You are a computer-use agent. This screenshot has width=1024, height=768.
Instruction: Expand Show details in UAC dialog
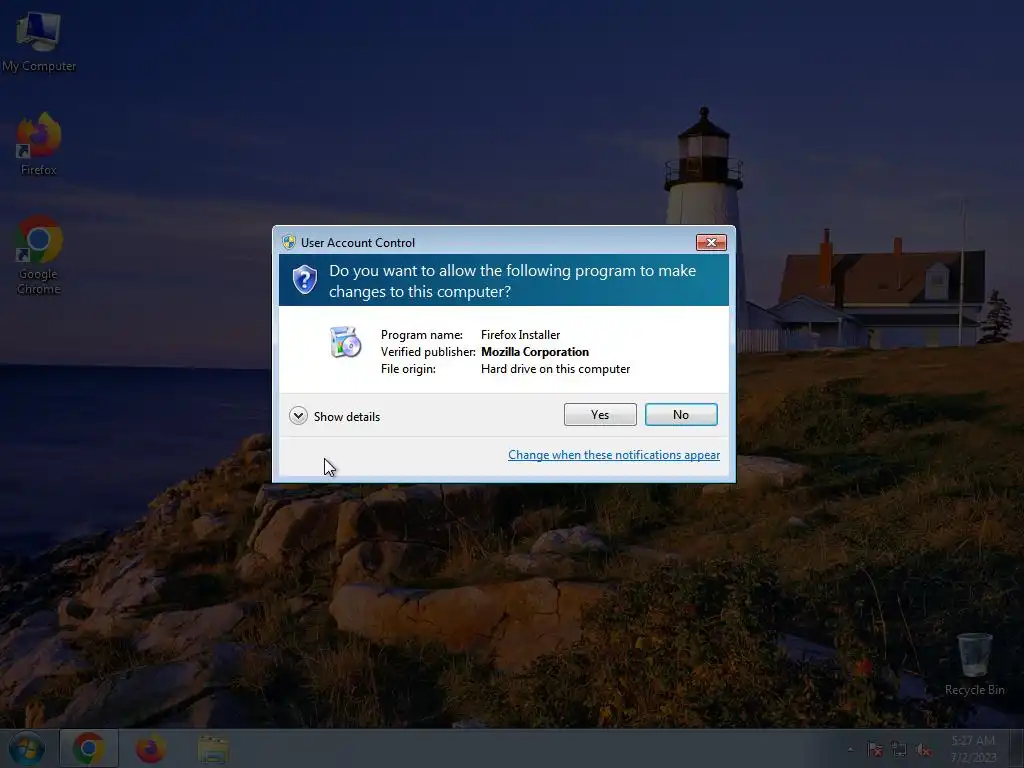point(334,416)
